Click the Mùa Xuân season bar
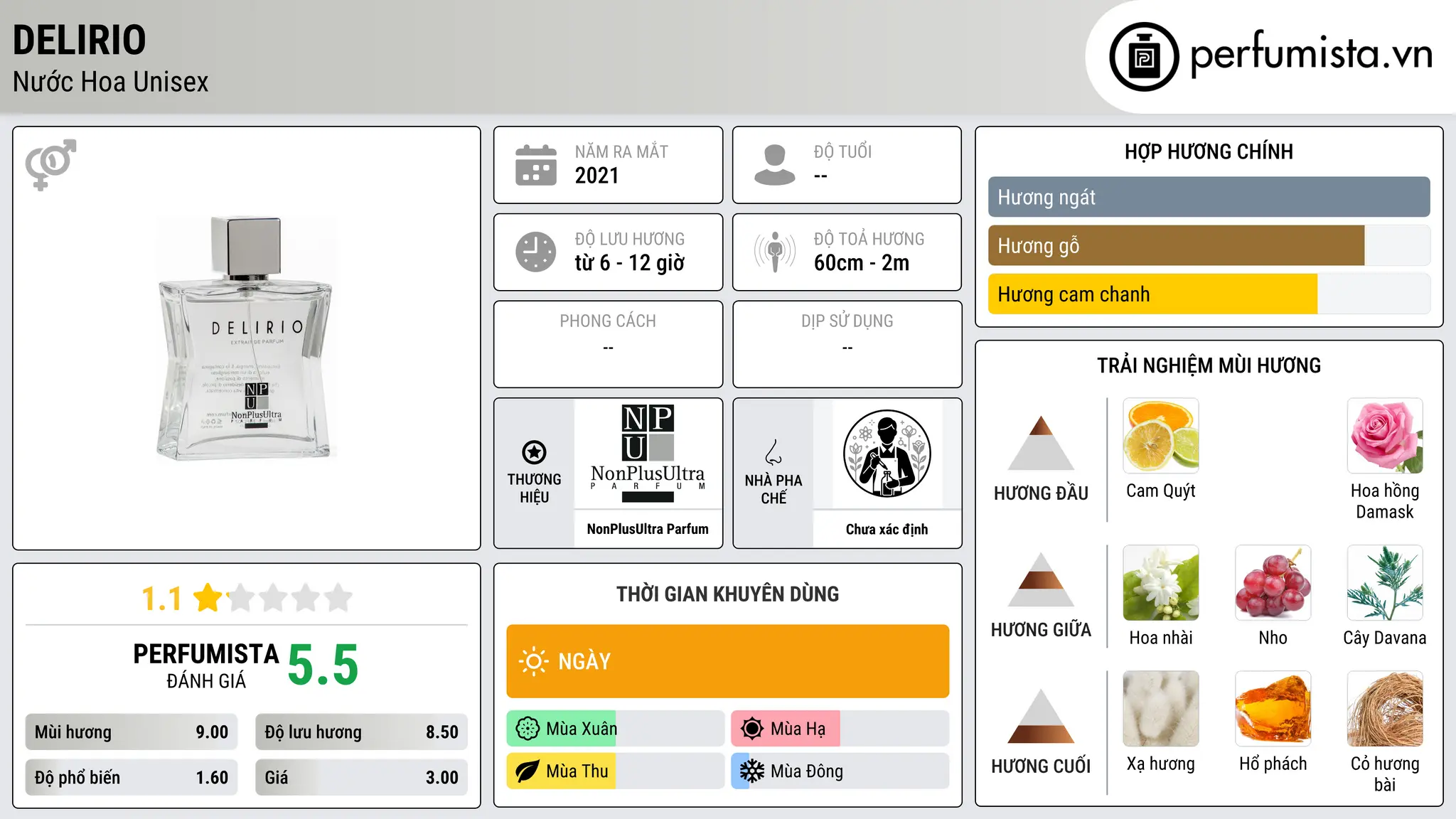 [615, 729]
